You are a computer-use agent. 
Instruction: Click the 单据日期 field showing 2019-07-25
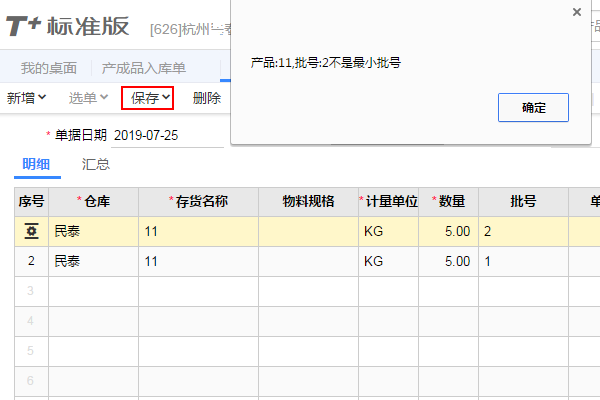point(146,135)
